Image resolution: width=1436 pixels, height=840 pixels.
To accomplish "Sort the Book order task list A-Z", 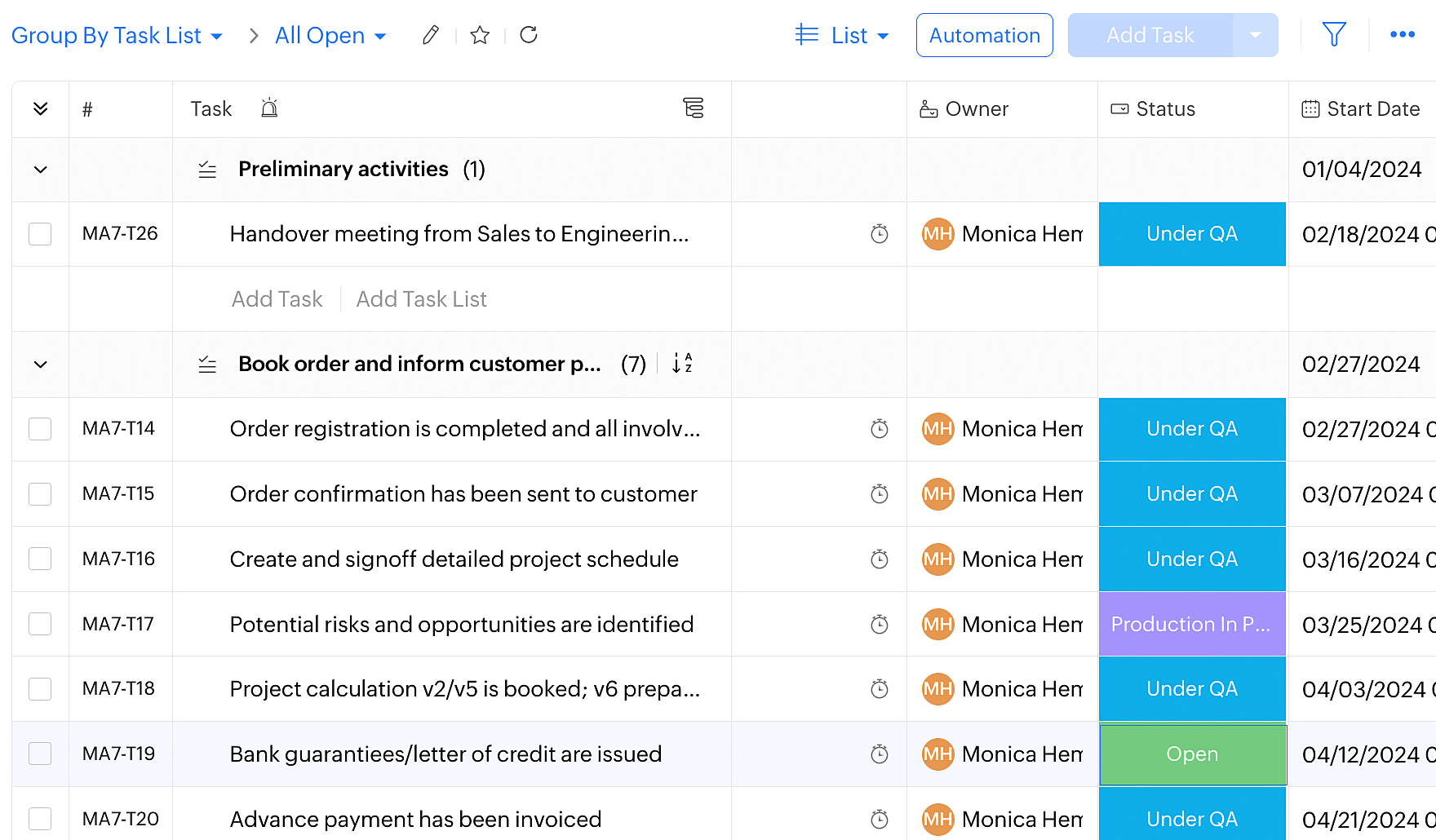I will (682, 364).
